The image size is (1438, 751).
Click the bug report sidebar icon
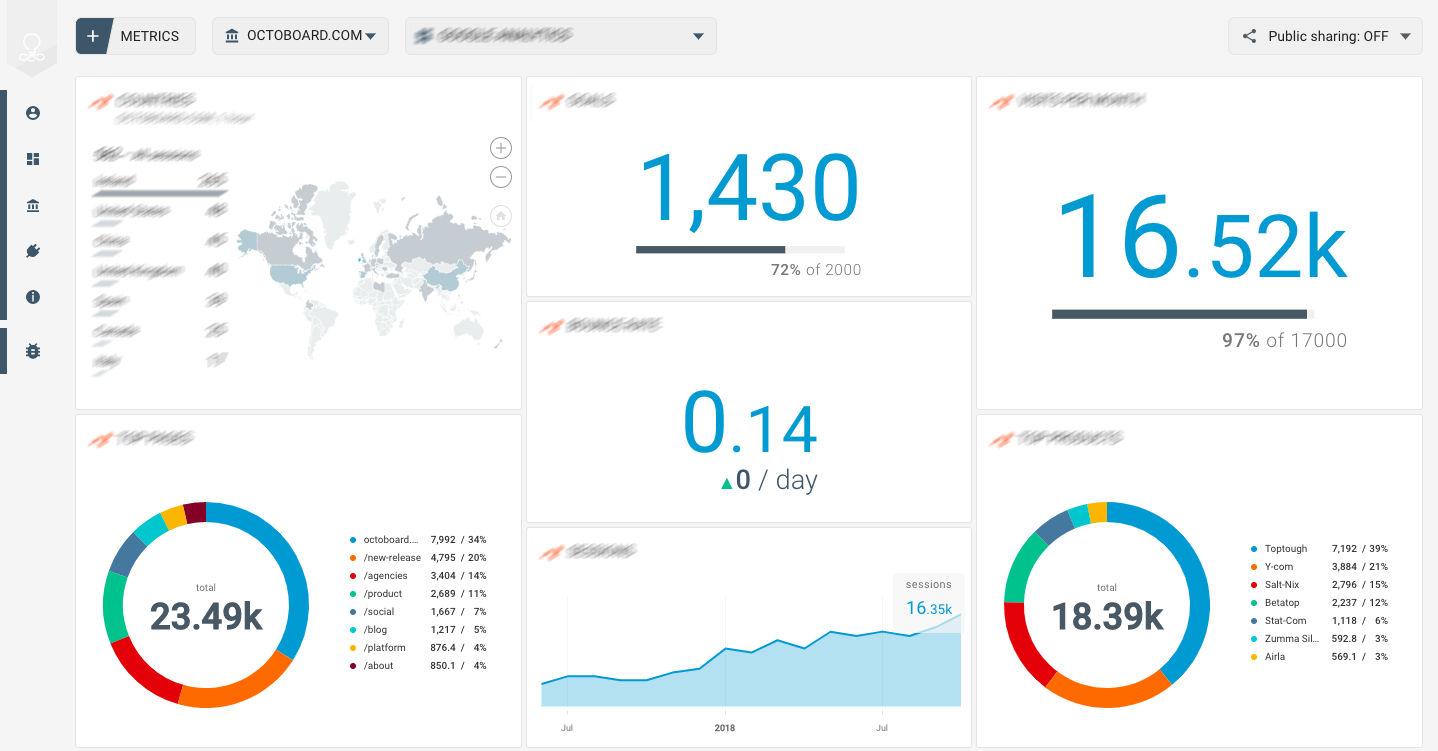[x=33, y=351]
